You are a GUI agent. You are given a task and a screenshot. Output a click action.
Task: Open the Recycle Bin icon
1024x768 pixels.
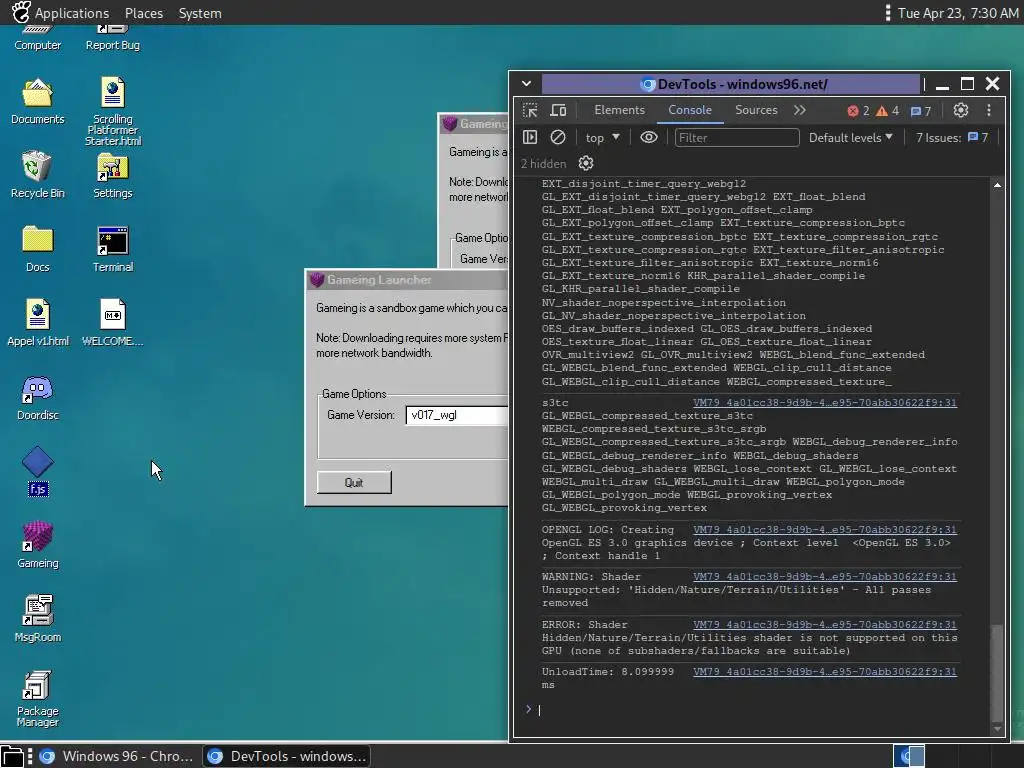click(x=37, y=174)
